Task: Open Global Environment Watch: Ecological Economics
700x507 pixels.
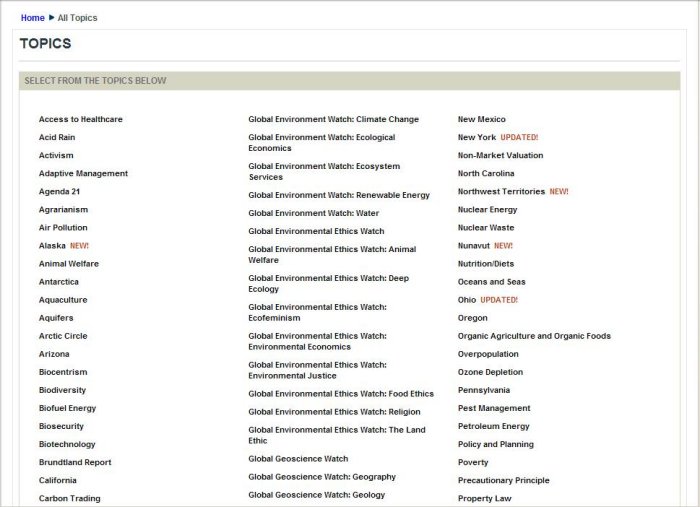Action: coord(322,143)
